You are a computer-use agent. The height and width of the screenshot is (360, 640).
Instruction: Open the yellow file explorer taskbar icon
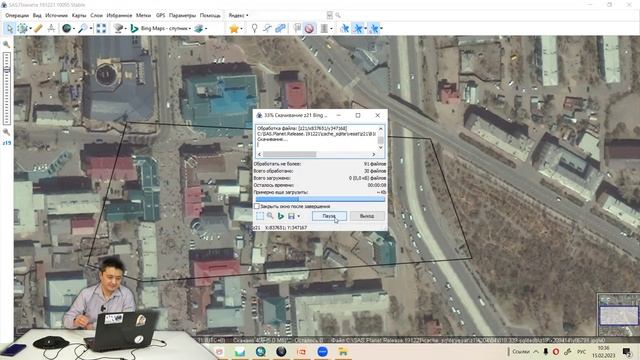click(x=343, y=351)
